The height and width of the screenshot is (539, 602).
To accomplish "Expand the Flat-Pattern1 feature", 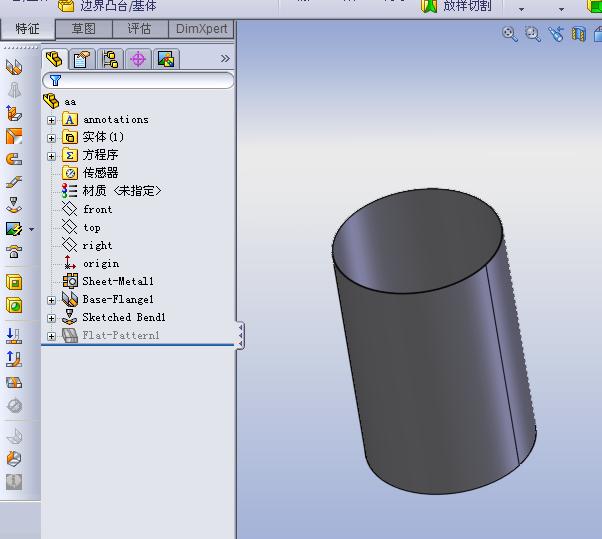I will 51,336.
